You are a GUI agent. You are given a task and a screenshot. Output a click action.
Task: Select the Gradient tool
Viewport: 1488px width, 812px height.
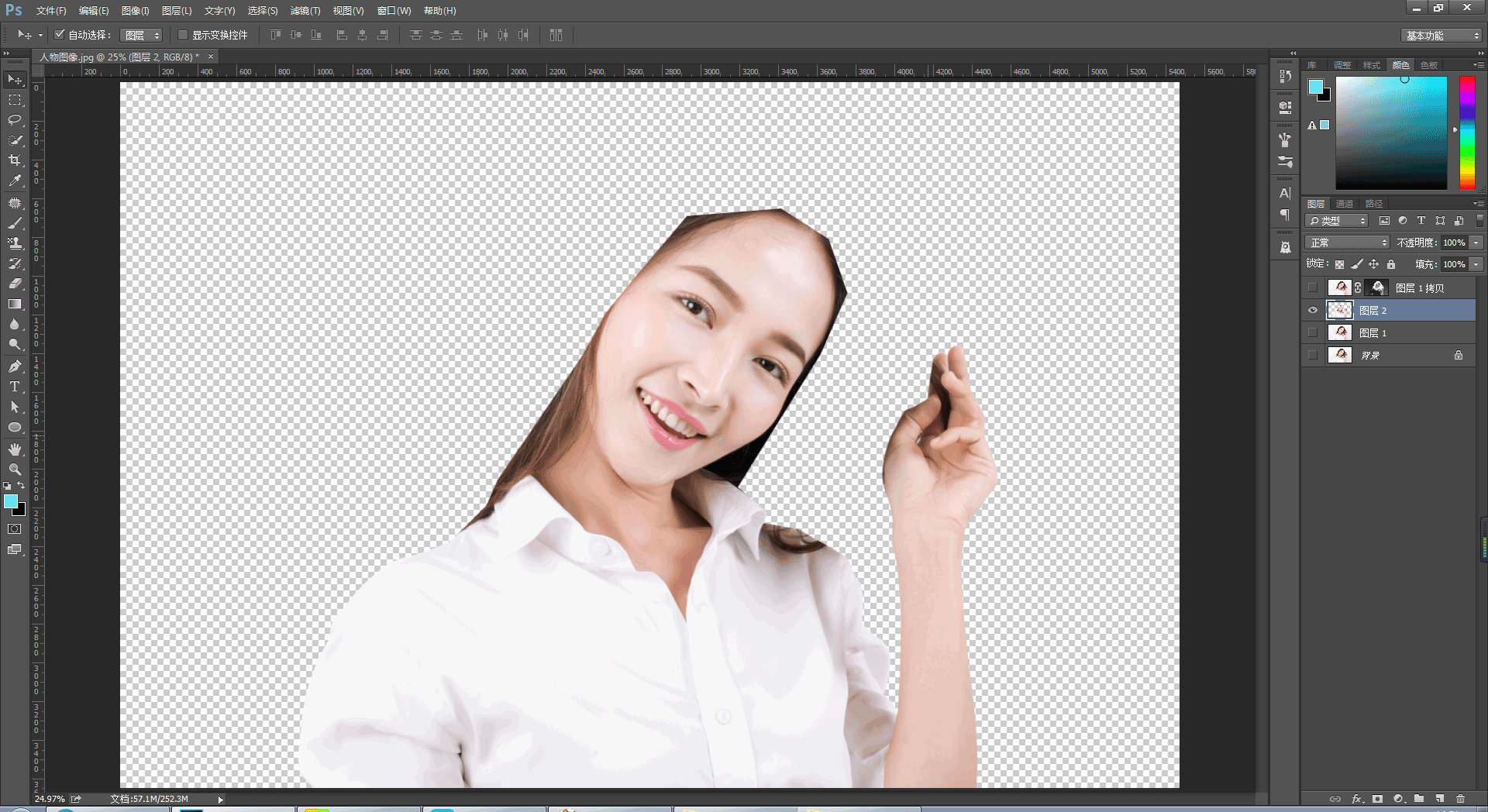[15, 304]
